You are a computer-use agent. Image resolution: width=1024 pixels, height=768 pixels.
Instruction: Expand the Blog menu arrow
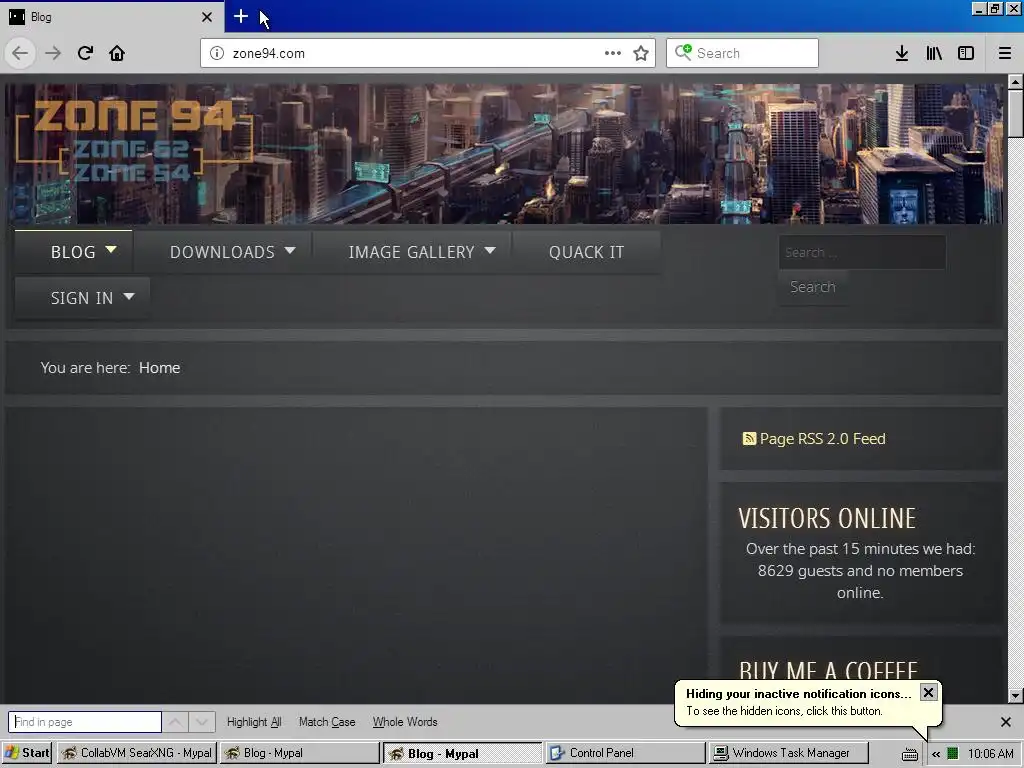tap(111, 249)
